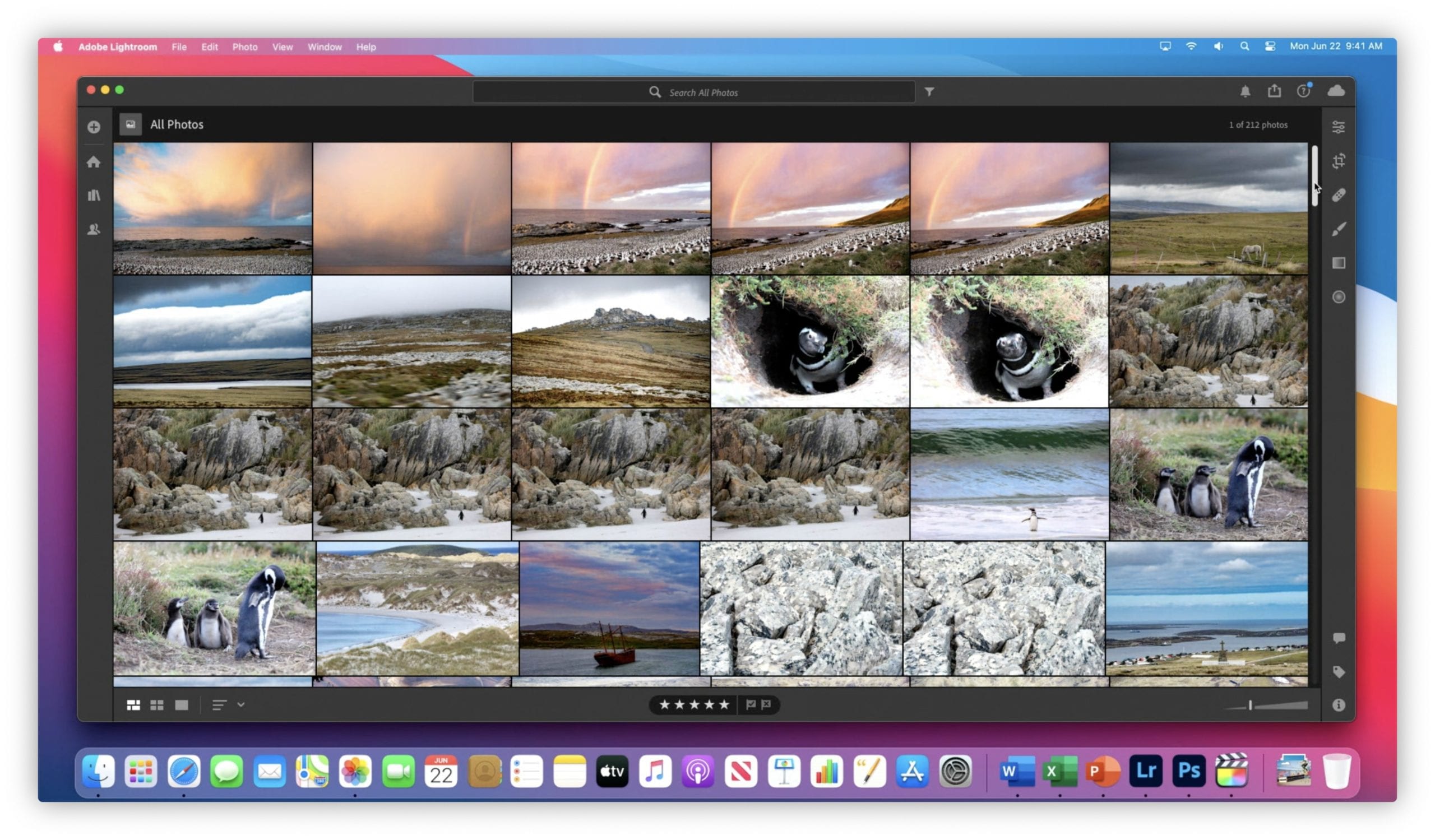Select the grey-sky horse meadow photo
This screenshot has width=1435, height=840.
[1209, 208]
